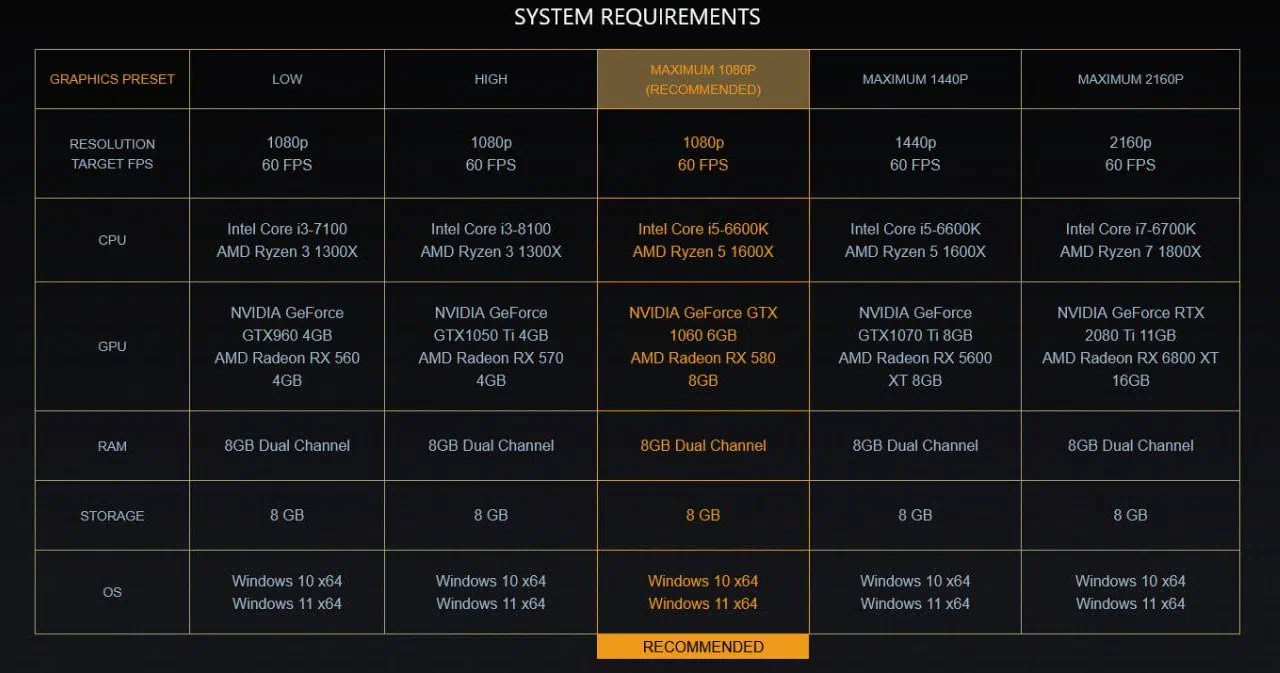Select the MAXIMUM 1080P (RECOMMENDED) header

(x=703, y=79)
